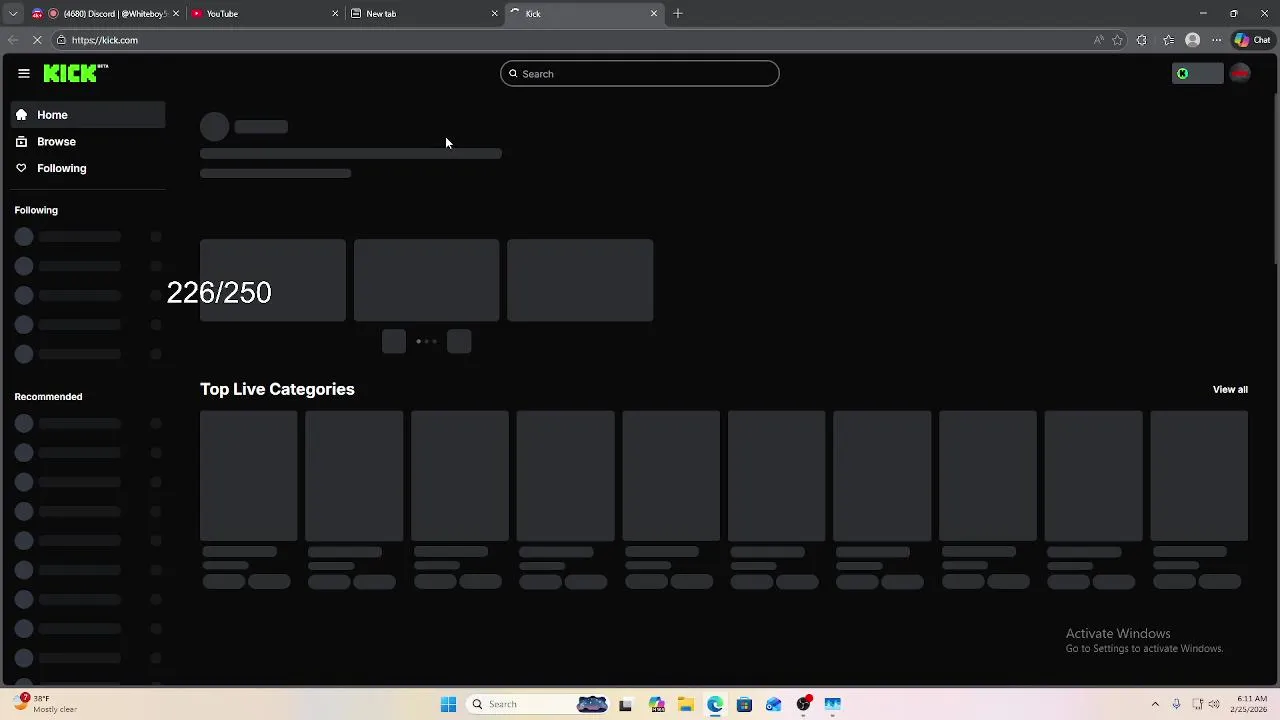1280x720 pixels.
Task: Open Copilot Chat button
Action: [1253, 40]
